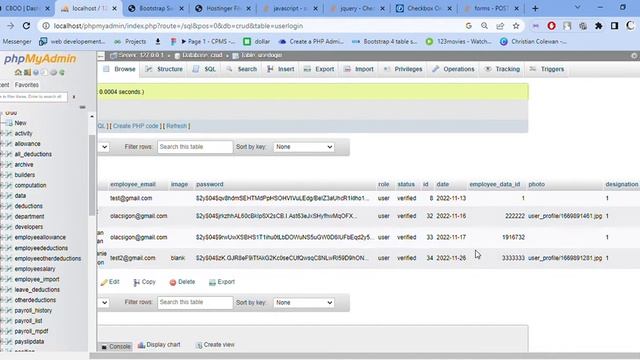This screenshot has width=640, height=360.
Task: Click test2@gmail.com cell
Action: pyautogui.click(x=133, y=258)
